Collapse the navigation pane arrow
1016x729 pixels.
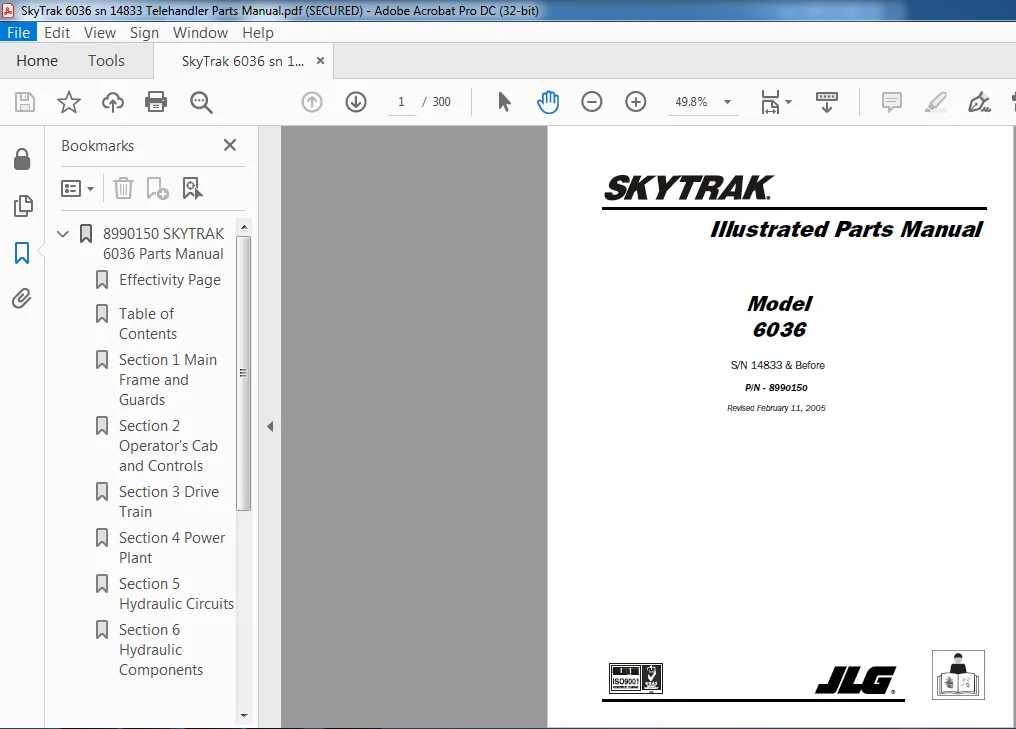pos(270,426)
